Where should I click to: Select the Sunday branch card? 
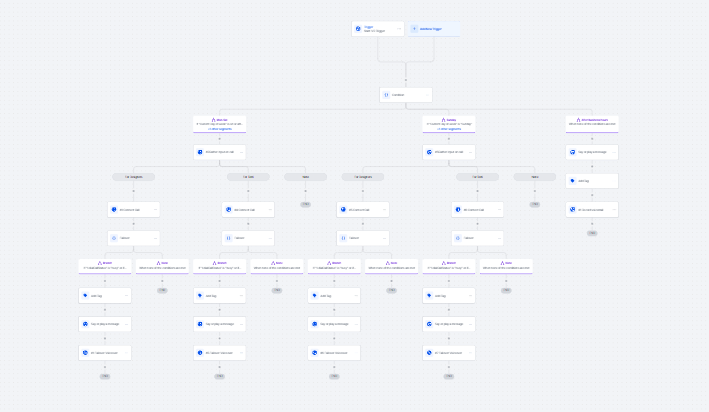[x=449, y=124]
